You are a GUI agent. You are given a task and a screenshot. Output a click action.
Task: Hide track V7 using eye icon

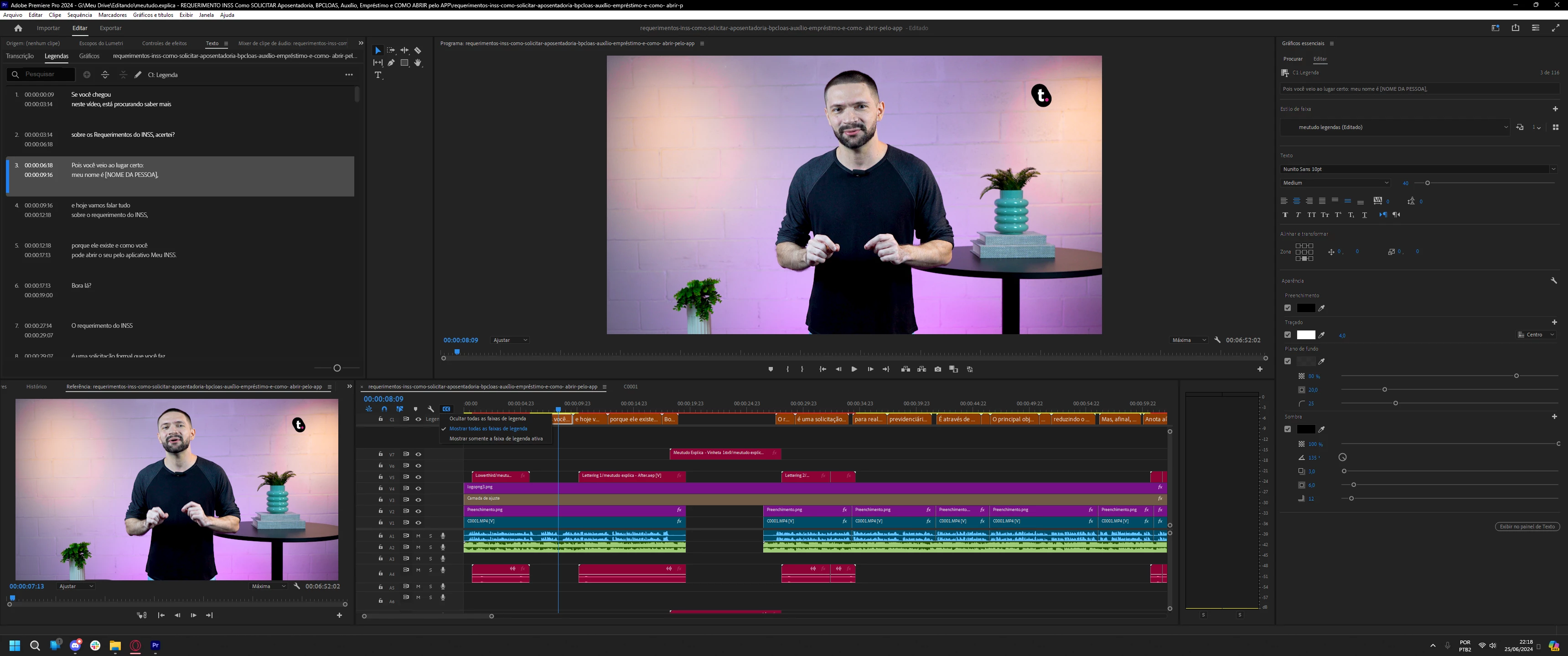(x=418, y=455)
